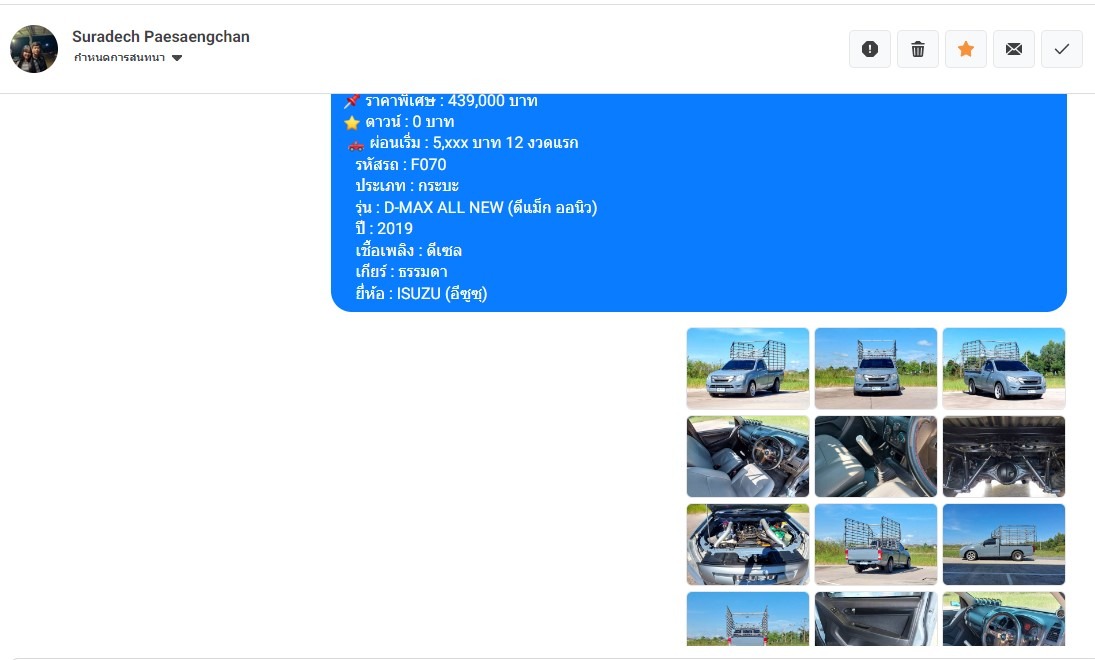The height and width of the screenshot is (660, 1095).
Task: Open the กำหนดการสนทนา dropdown
Action: pyautogui.click(x=128, y=57)
